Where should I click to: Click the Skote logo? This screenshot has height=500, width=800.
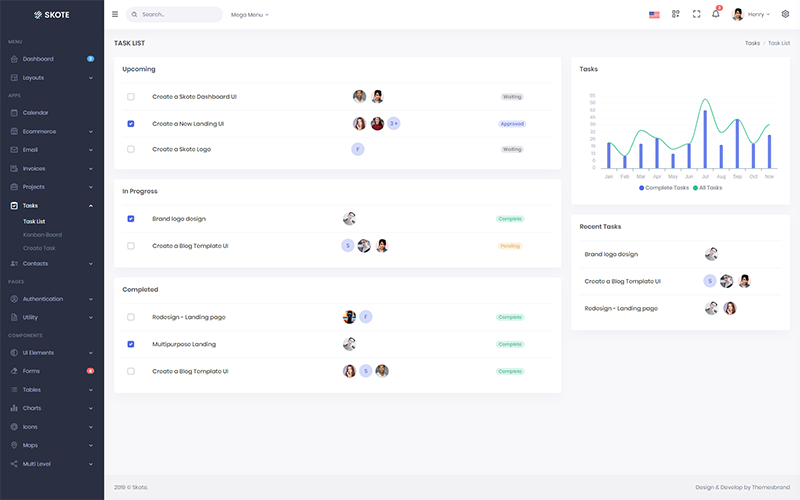[50, 15]
